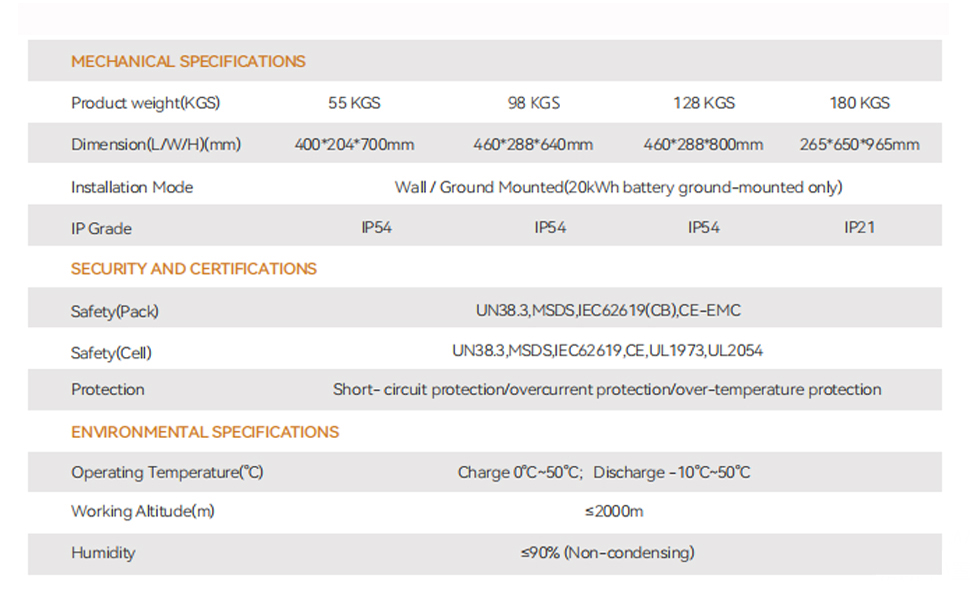
Task: Click the Mechanical Specifications section heading
Action: click(188, 62)
